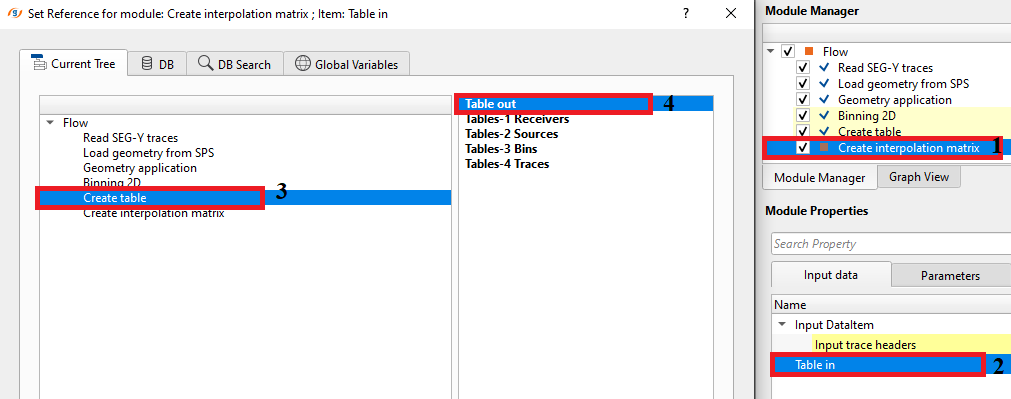Open the Global Variables tab

tap(346, 64)
